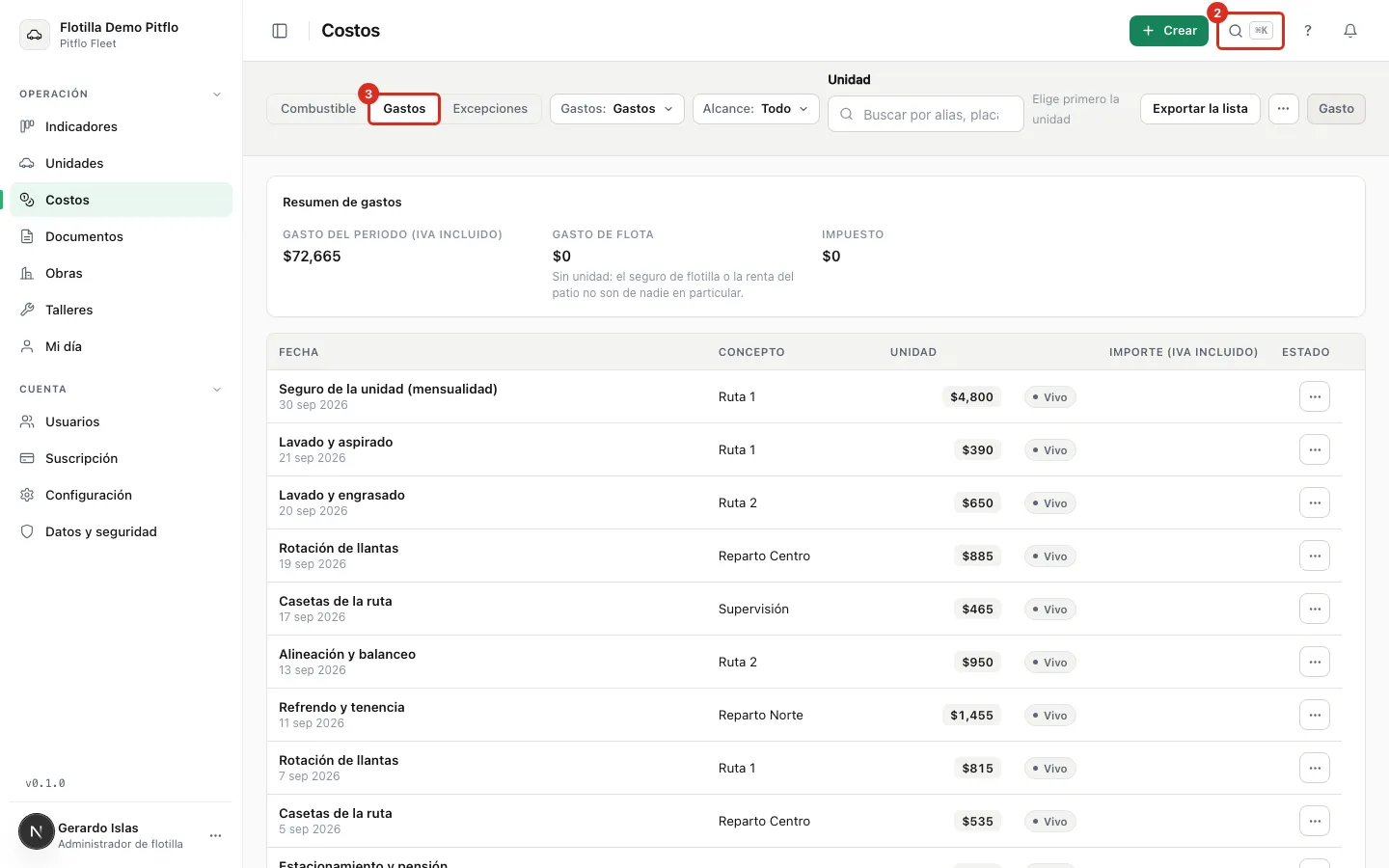Open the notifications bell
This screenshot has height=868, width=1389.
(1350, 31)
